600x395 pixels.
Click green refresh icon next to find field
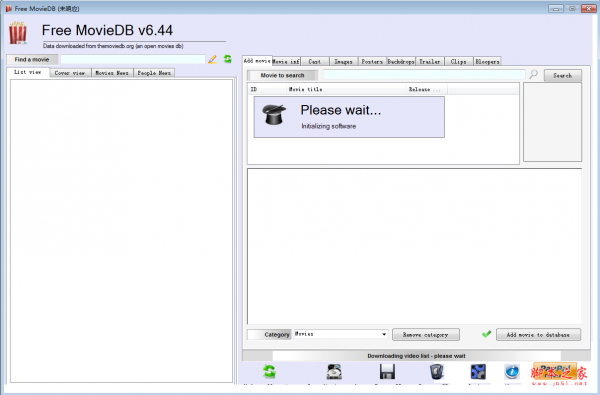tap(228, 59)
